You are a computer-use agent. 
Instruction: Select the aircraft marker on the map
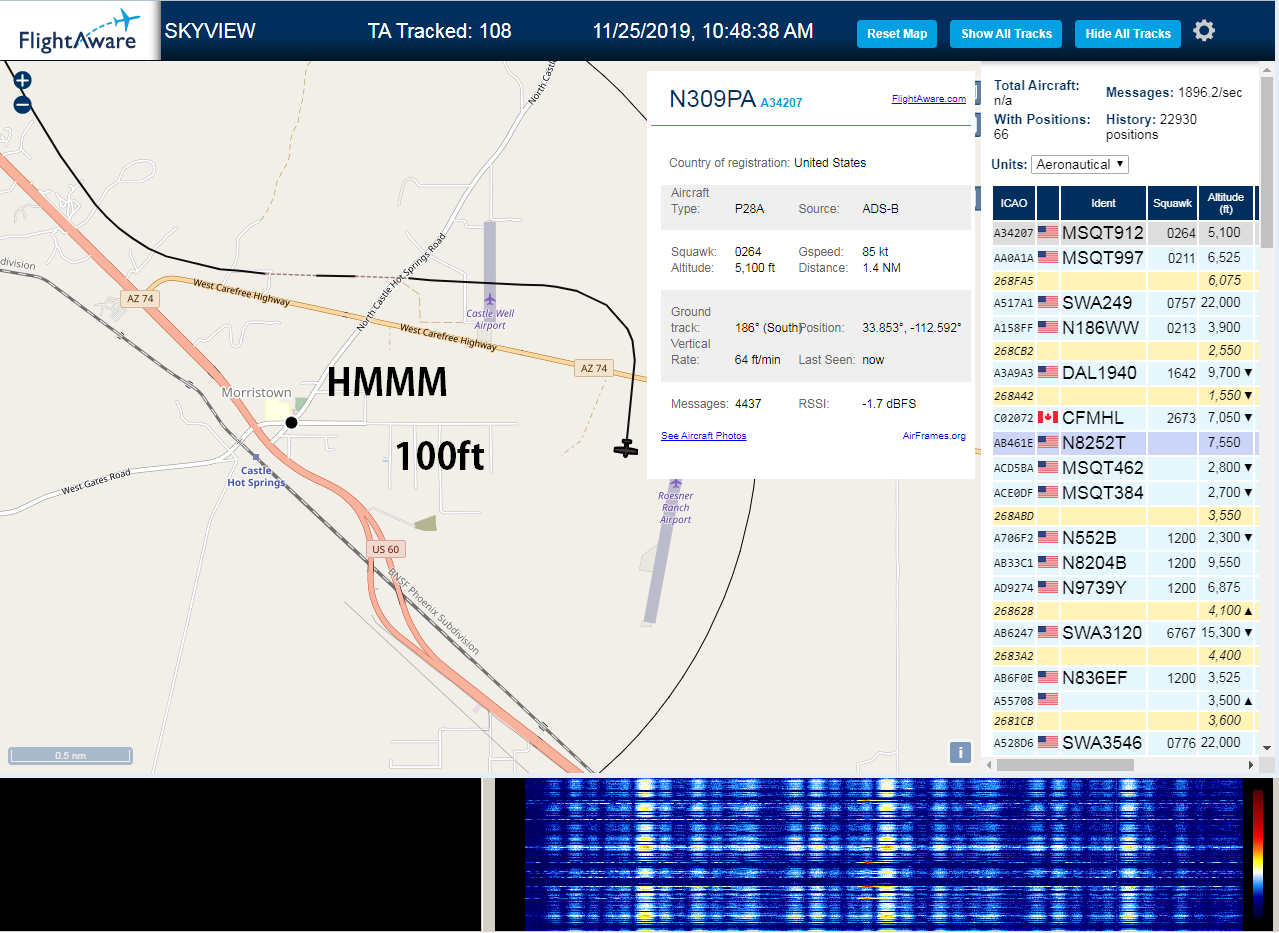click(x=626, y=448)
